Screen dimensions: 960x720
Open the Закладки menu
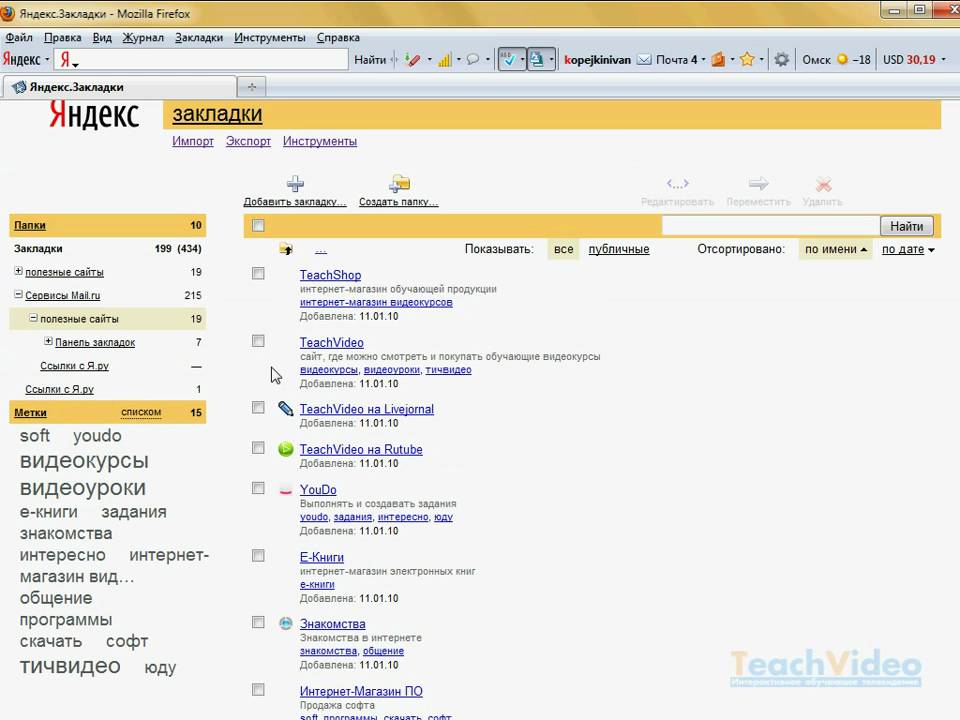[199, 37]
